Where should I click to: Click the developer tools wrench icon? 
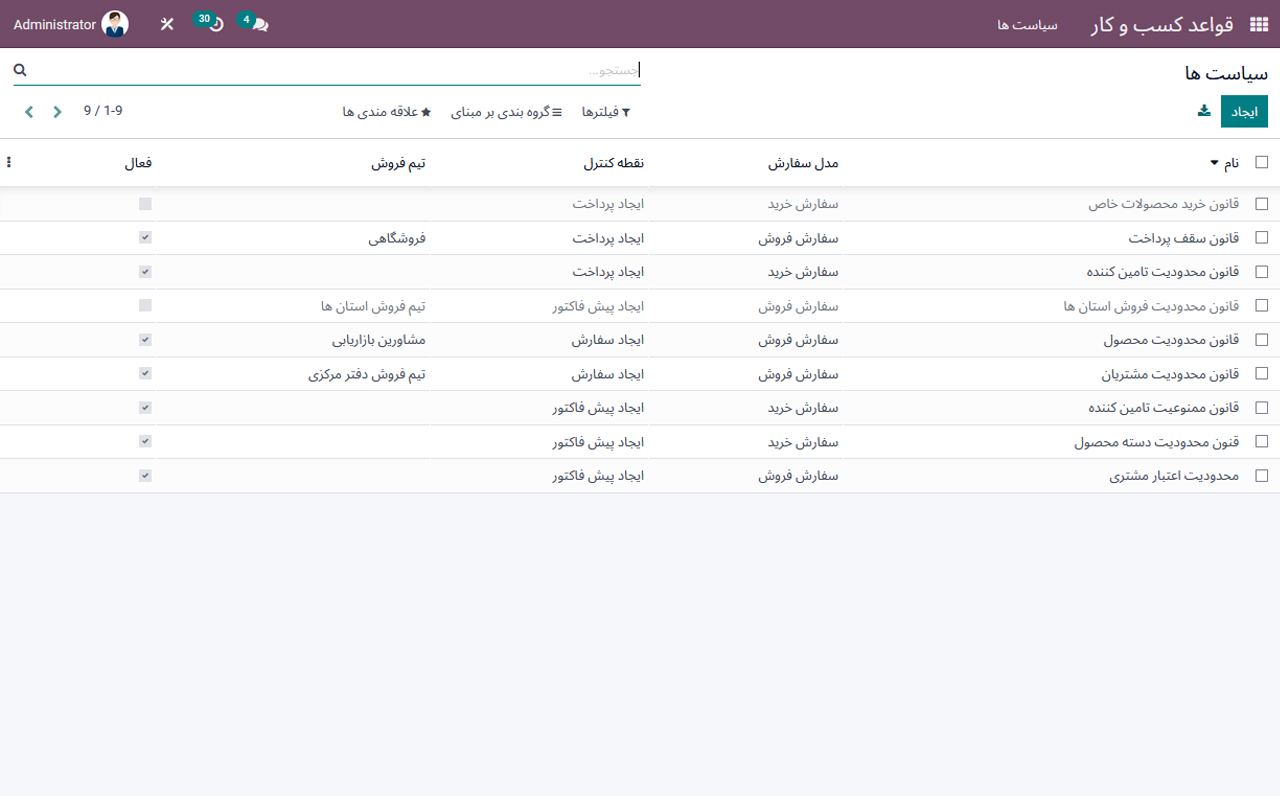(166, 24)
